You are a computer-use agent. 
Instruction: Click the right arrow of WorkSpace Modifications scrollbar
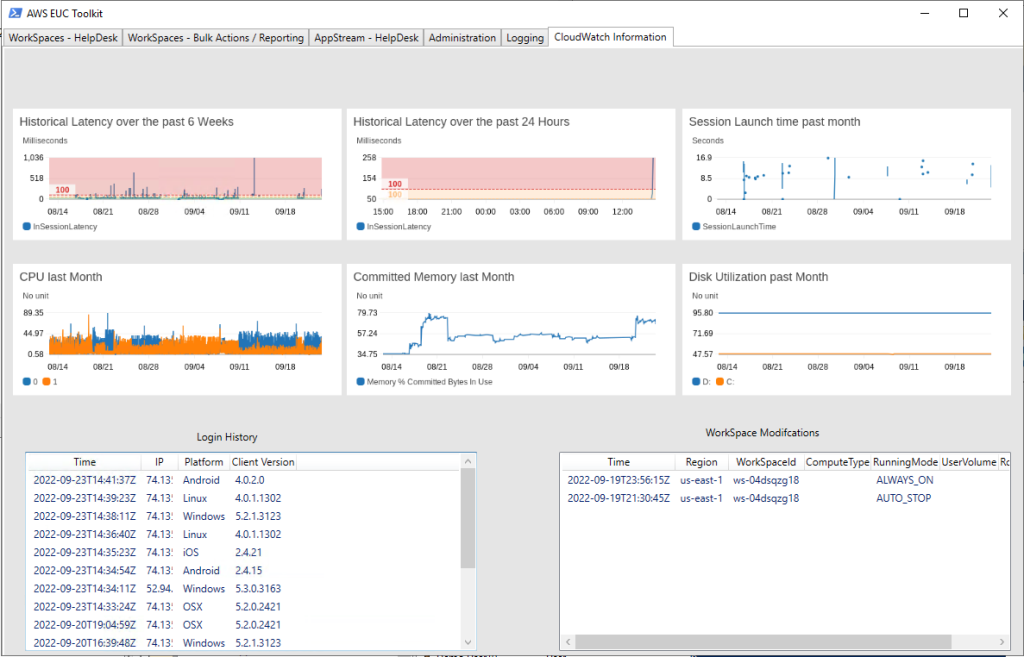1002,641
